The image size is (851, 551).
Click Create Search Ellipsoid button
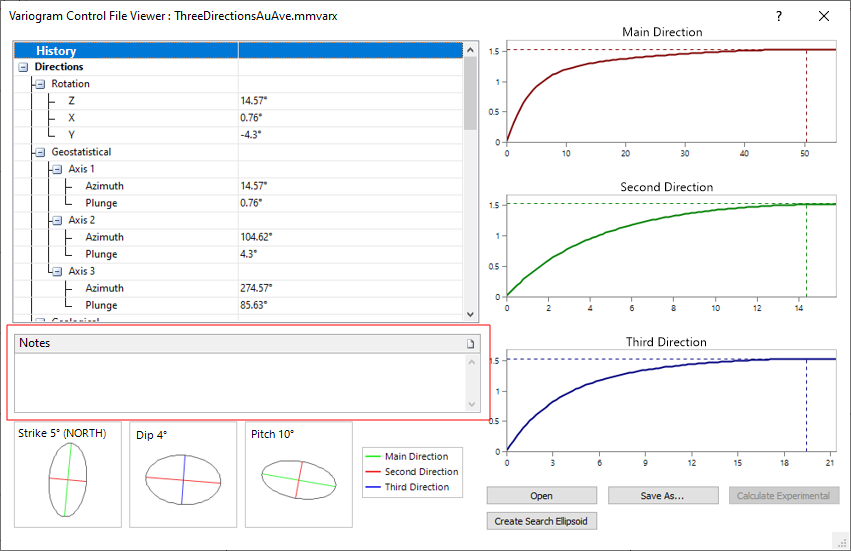tap(541, 521)
